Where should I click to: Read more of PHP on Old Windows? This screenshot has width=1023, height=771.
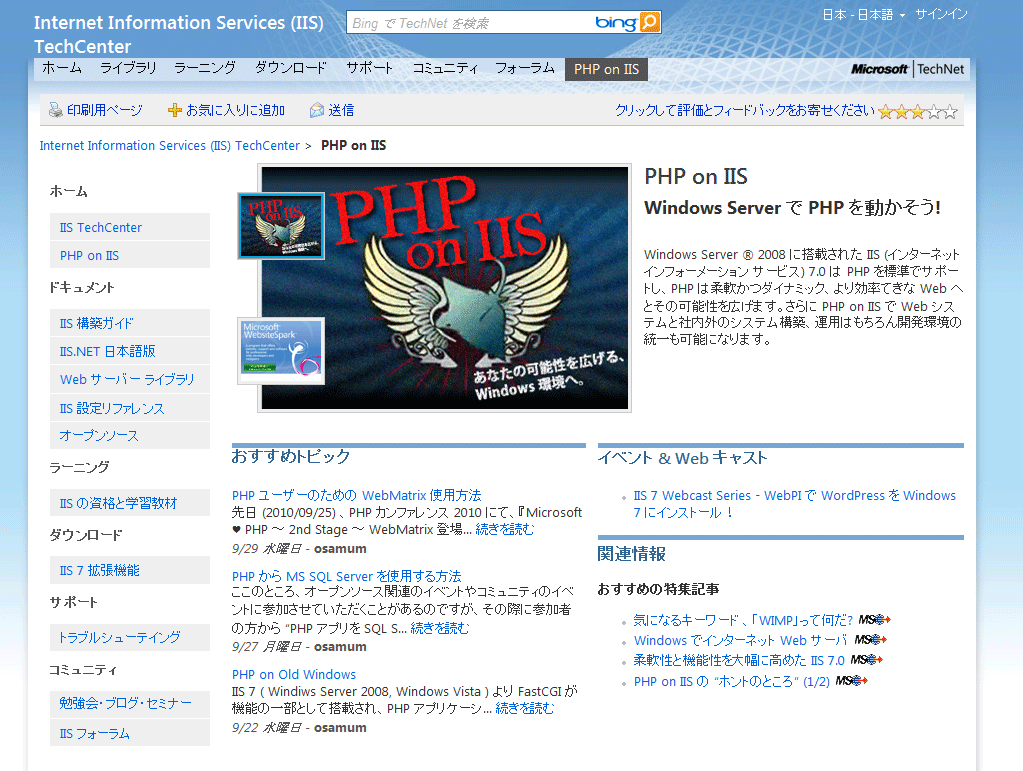pos(525,708)
